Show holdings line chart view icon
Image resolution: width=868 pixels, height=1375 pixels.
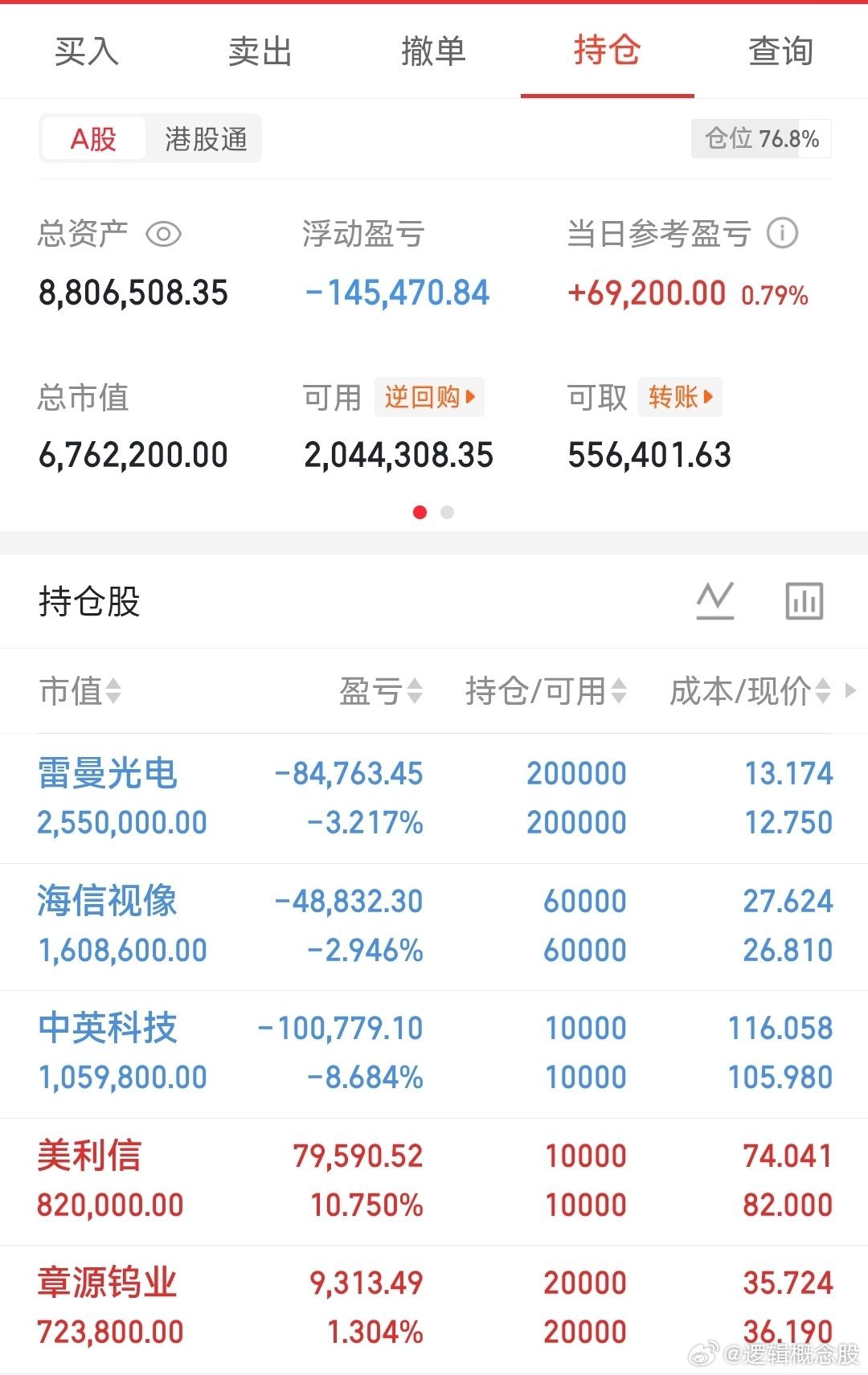point(715,601)
